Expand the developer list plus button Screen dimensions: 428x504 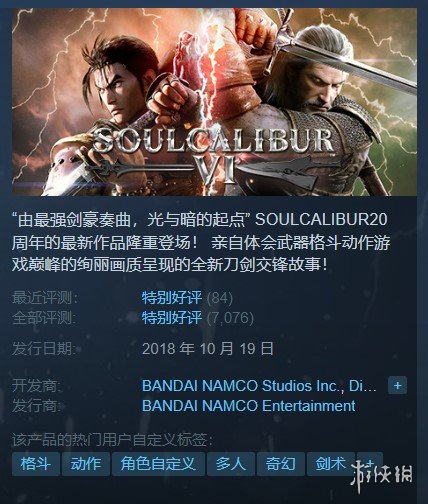[397, 386]
